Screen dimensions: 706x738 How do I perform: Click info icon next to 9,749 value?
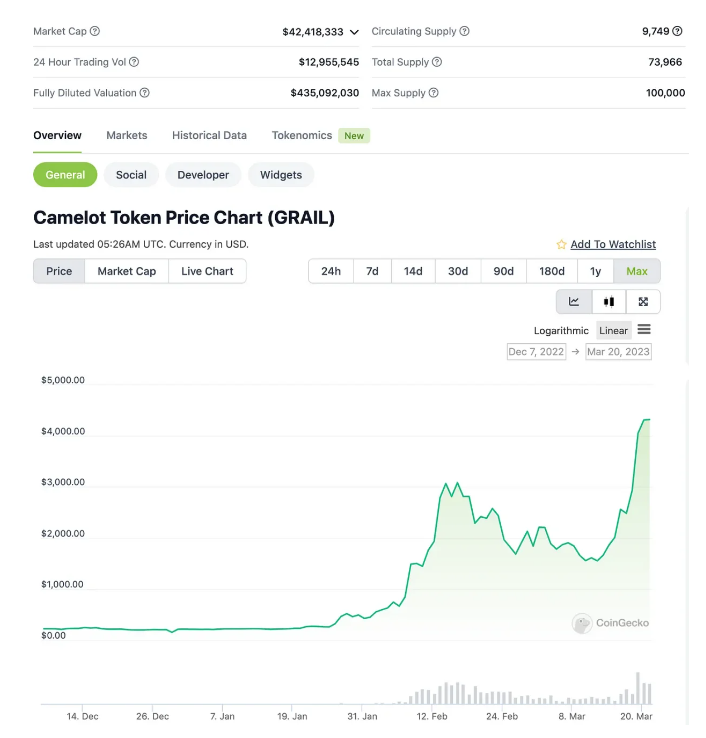coord(677,31)
